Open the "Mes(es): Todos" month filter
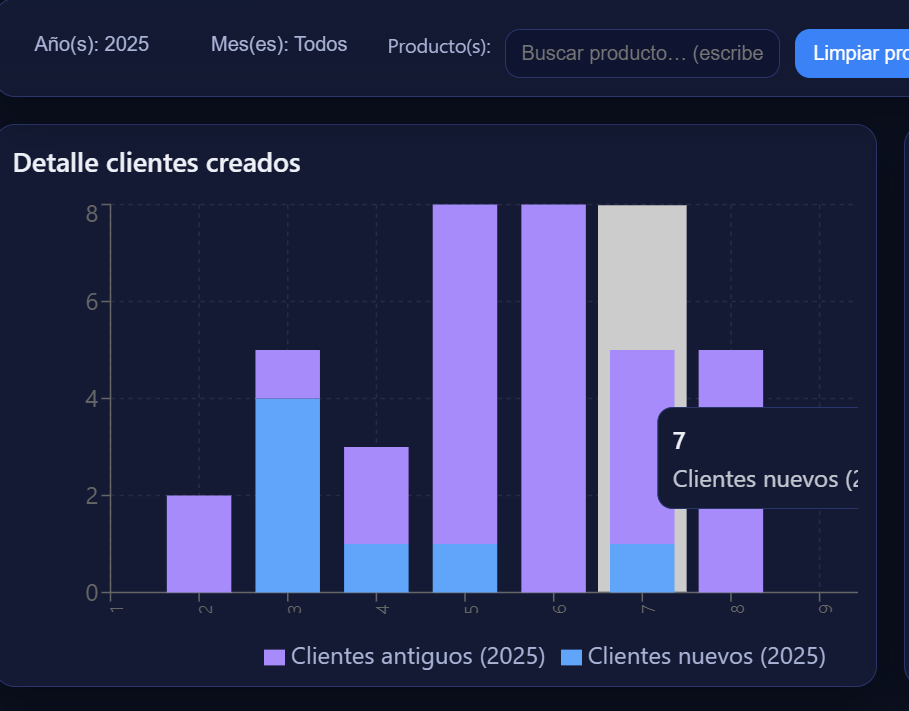909x711 pixels. 279,44
